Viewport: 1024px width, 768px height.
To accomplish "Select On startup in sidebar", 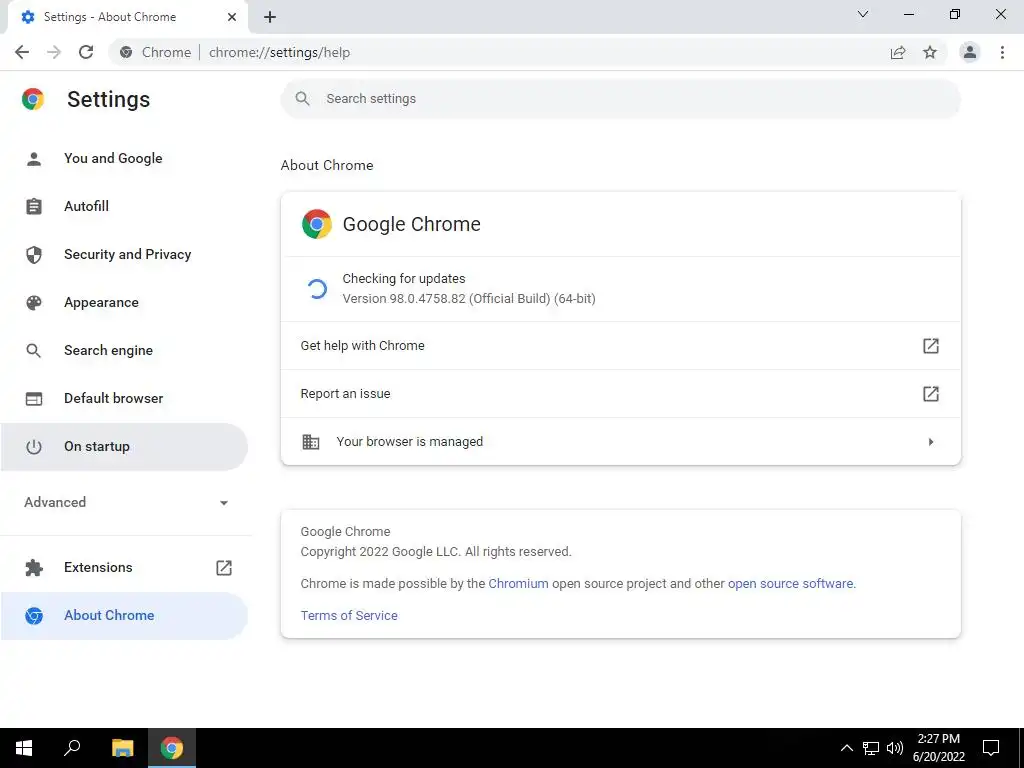I will (125, 447).
